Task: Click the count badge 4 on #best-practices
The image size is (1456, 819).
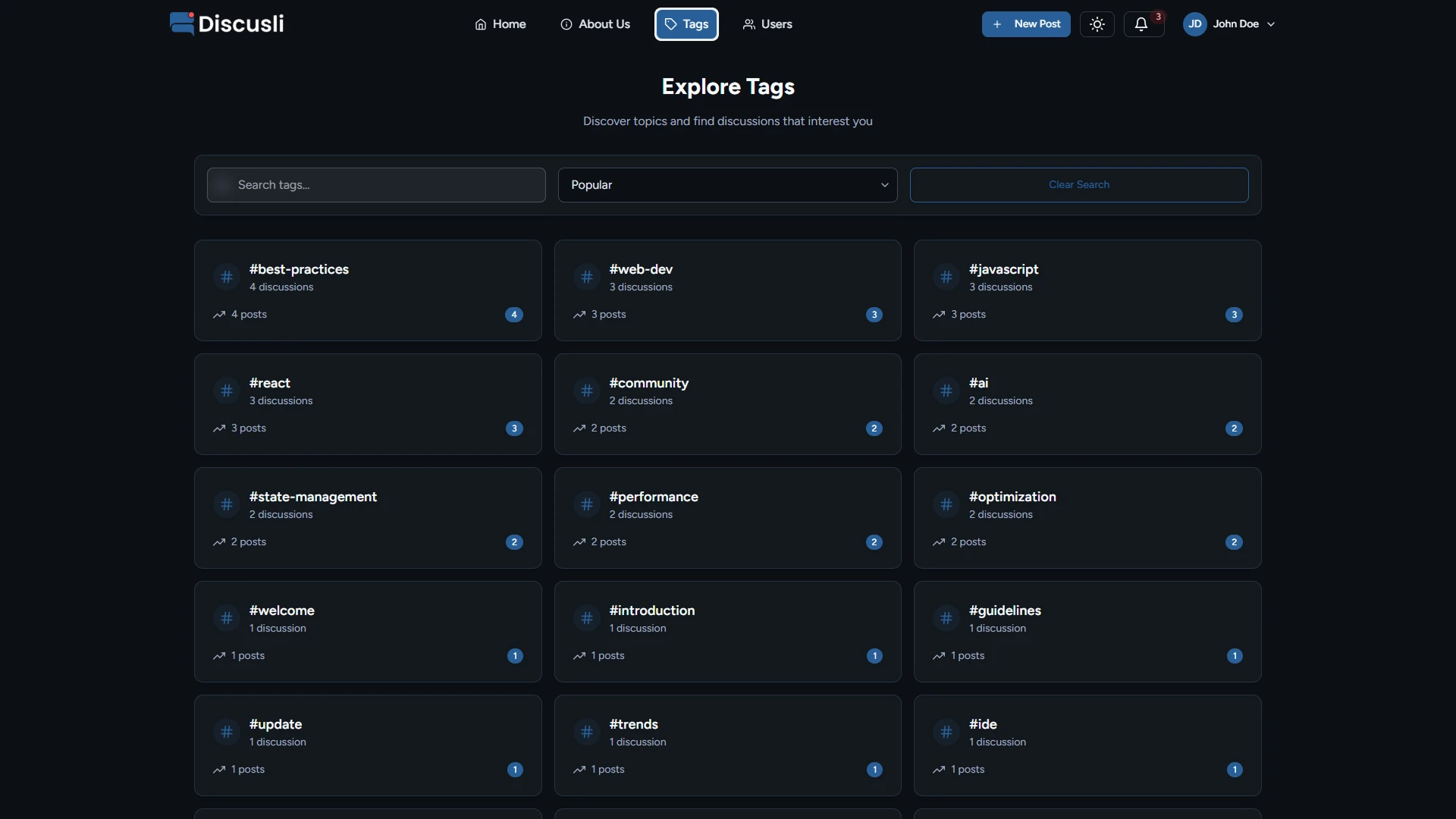Action: point(514,315)
